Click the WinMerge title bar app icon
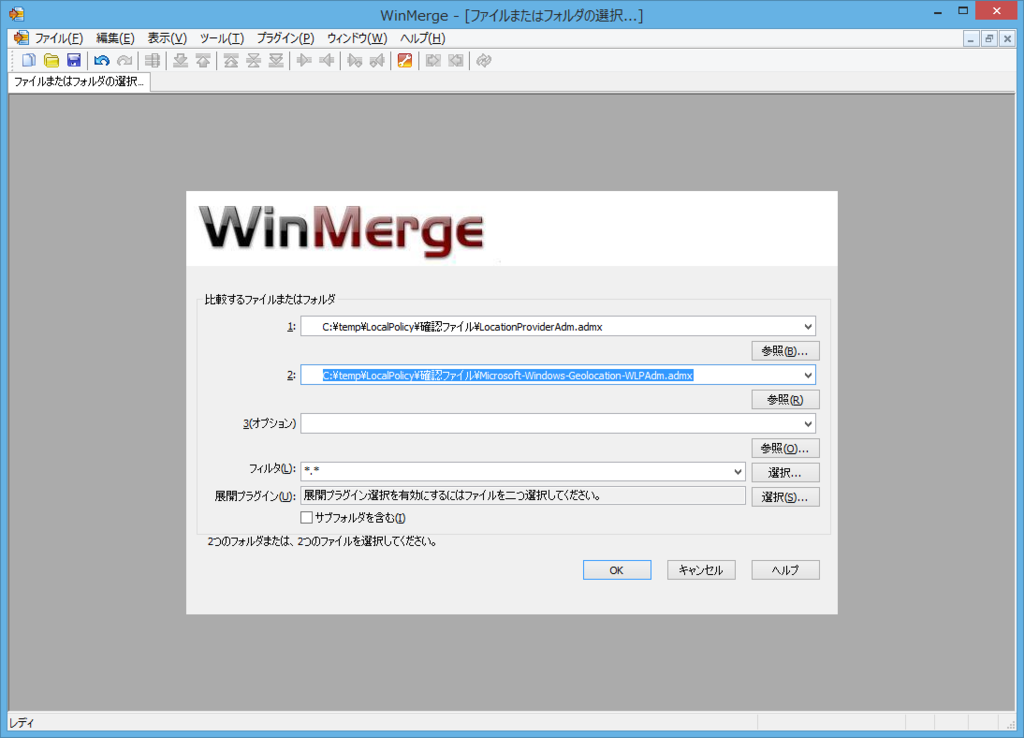The image size is (1024, 738). click(17, 13)
